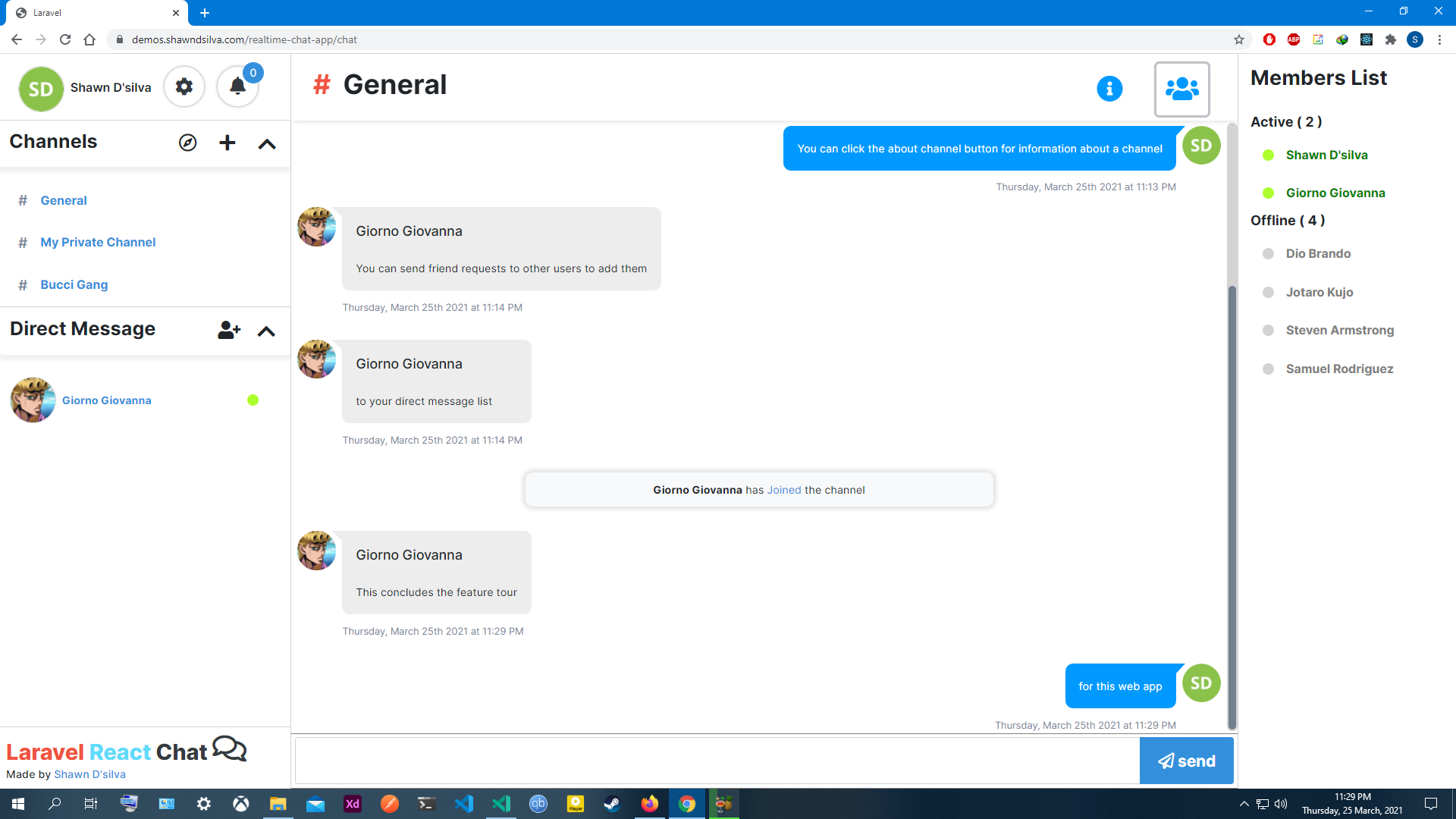Click the Shawn D'silva credit link

89,774
